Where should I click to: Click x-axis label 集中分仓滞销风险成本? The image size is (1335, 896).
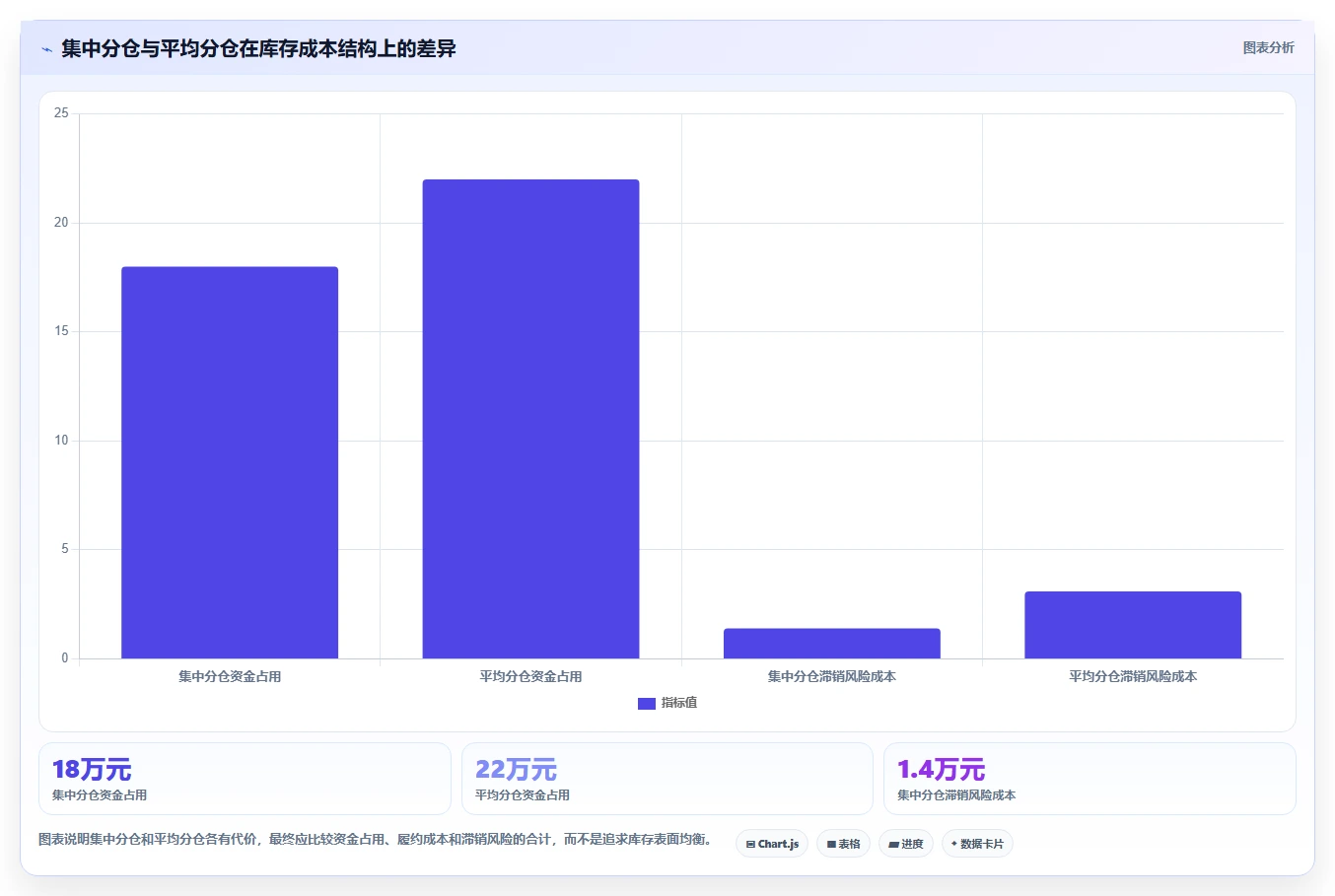click(832, 677)
